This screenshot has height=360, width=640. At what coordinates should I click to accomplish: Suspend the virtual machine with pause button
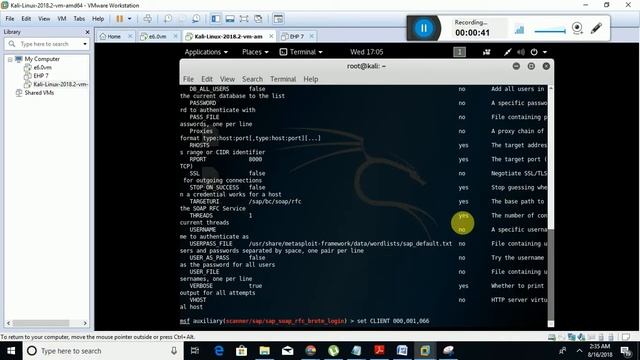[120, 19]
